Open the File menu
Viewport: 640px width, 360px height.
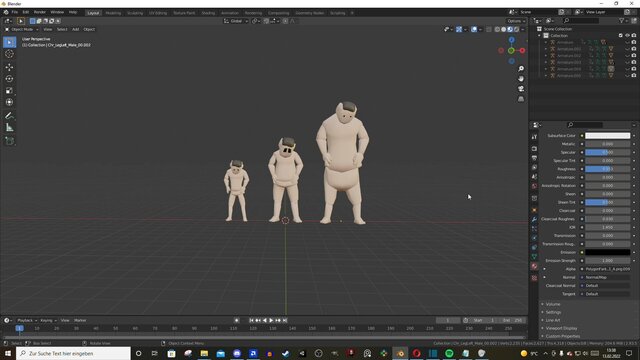15,13
